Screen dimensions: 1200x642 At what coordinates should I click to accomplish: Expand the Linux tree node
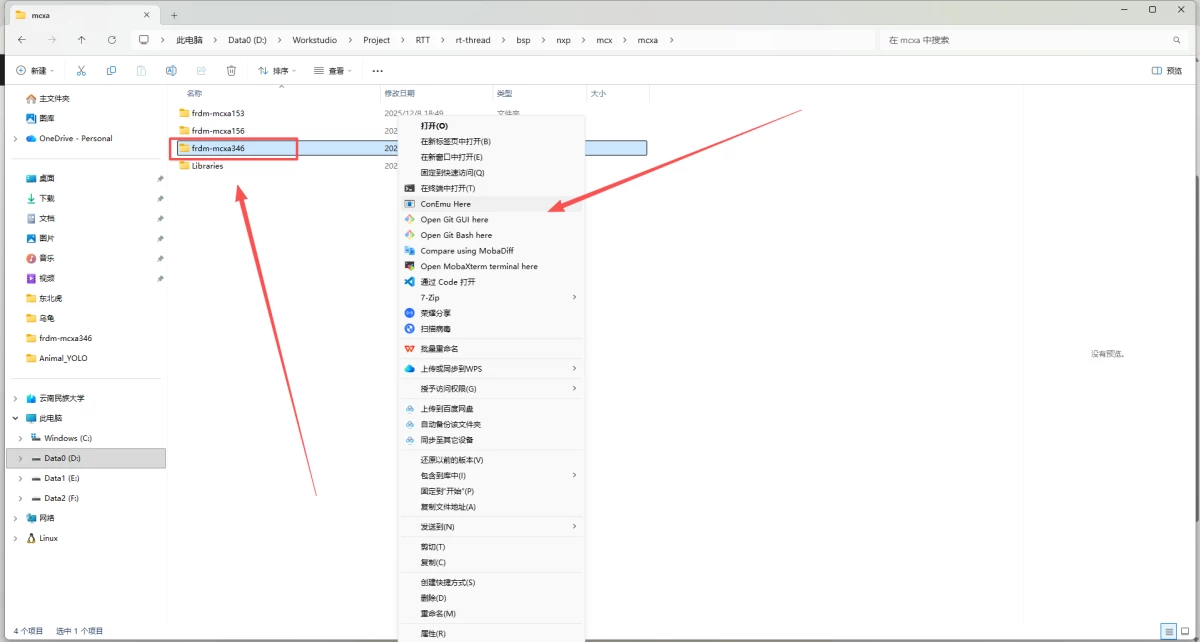point(15,538)
